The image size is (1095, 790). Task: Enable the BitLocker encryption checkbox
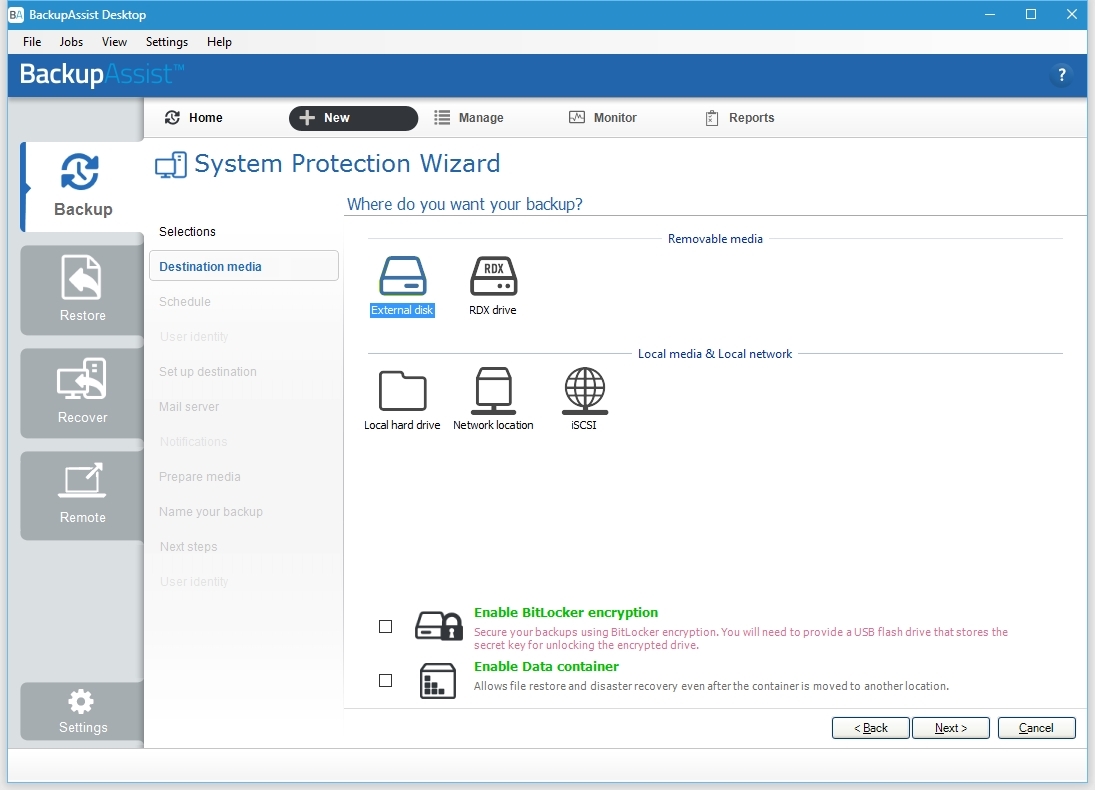tap(386, 627)
